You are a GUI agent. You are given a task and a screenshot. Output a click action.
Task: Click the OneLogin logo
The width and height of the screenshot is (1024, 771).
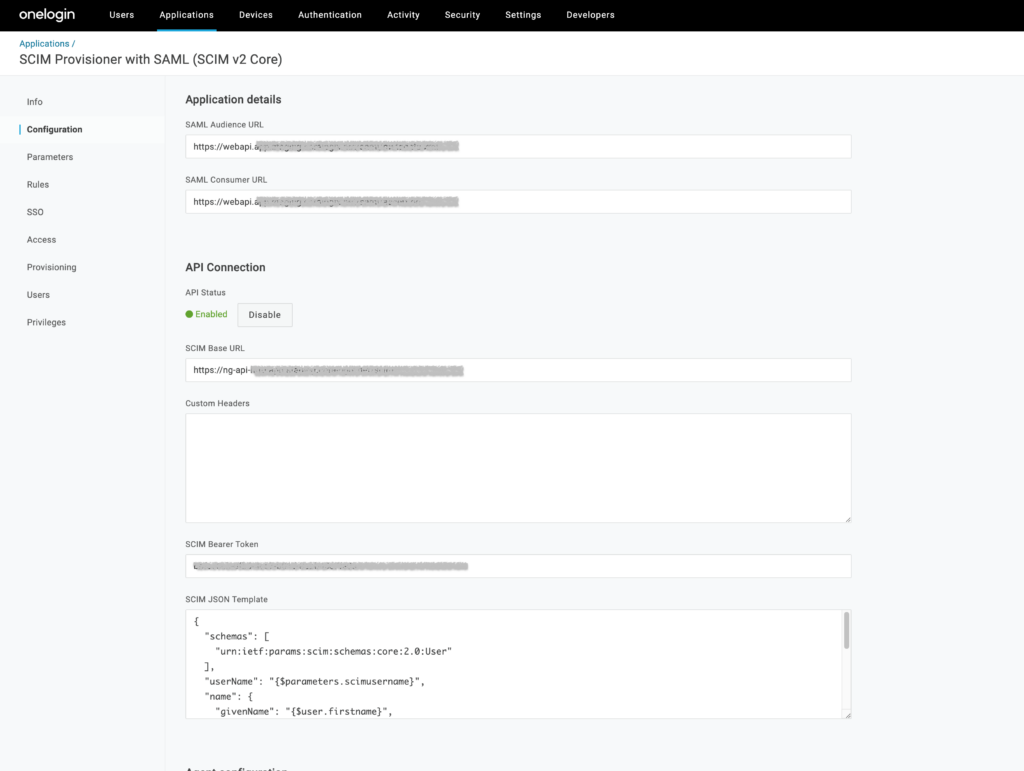tap(47, 14)
